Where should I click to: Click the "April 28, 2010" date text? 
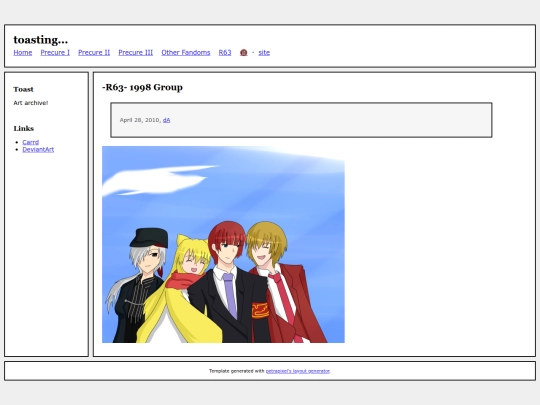click(140, 120)
